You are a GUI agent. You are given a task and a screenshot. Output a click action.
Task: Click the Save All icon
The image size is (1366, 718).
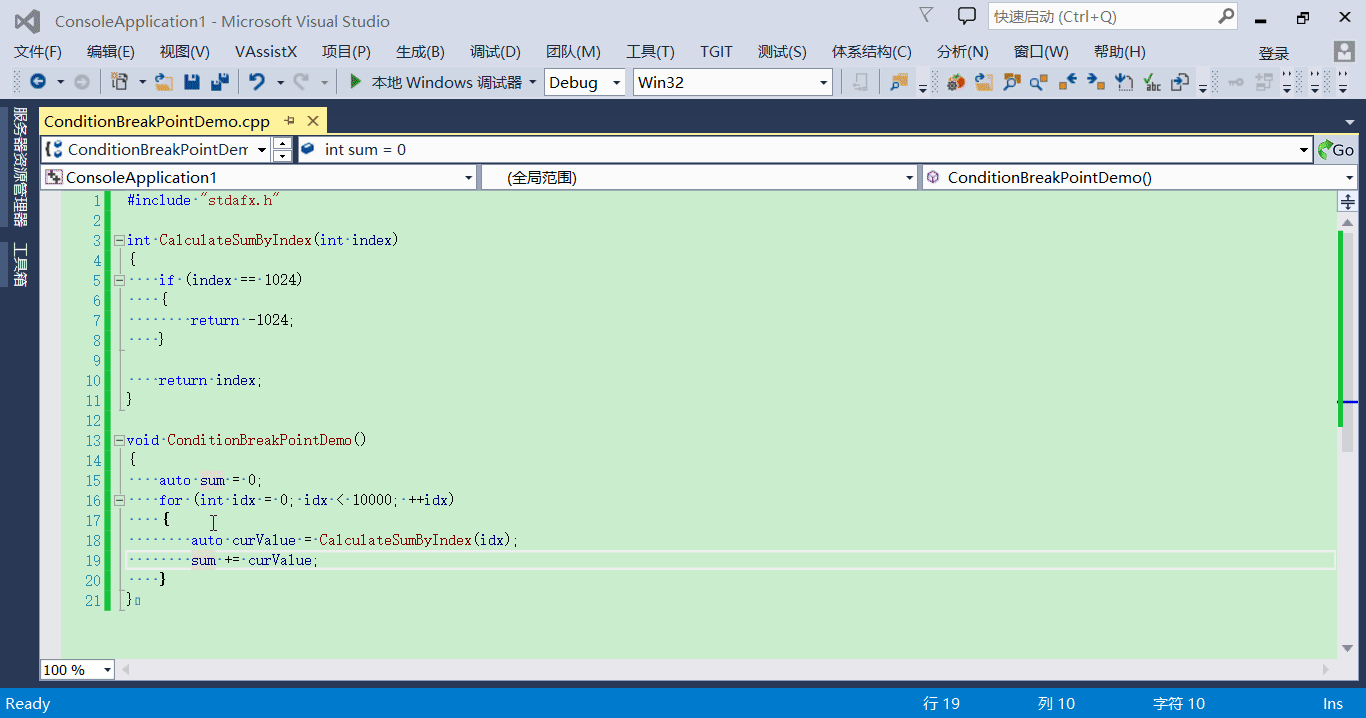(218, 82)
